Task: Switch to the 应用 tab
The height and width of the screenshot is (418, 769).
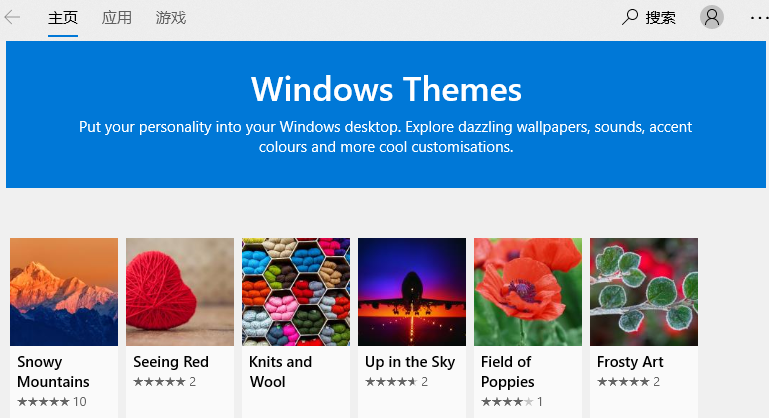Action: click(x=117, y=18)
